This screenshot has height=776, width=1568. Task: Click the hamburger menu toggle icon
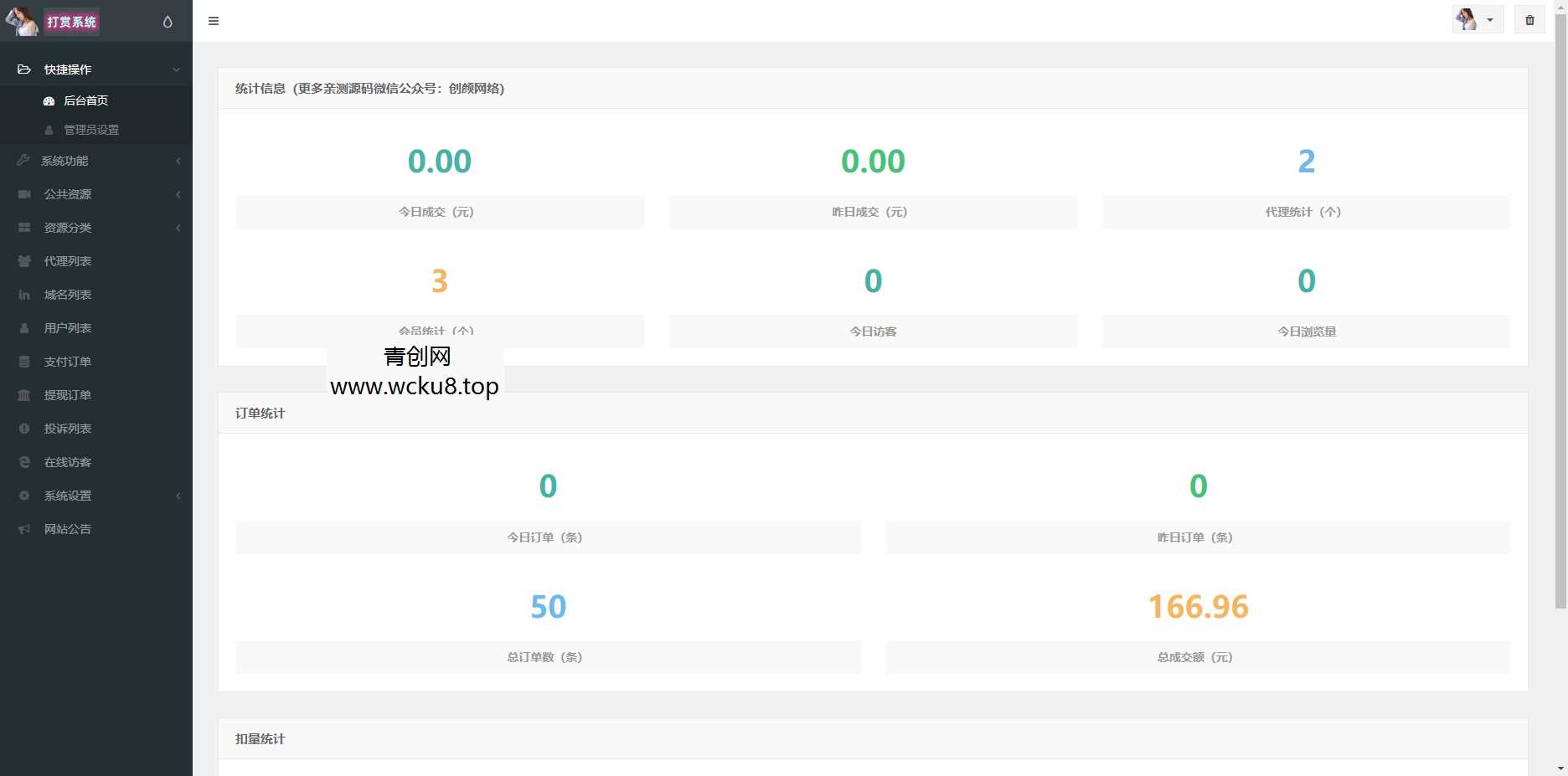(214, 21)
